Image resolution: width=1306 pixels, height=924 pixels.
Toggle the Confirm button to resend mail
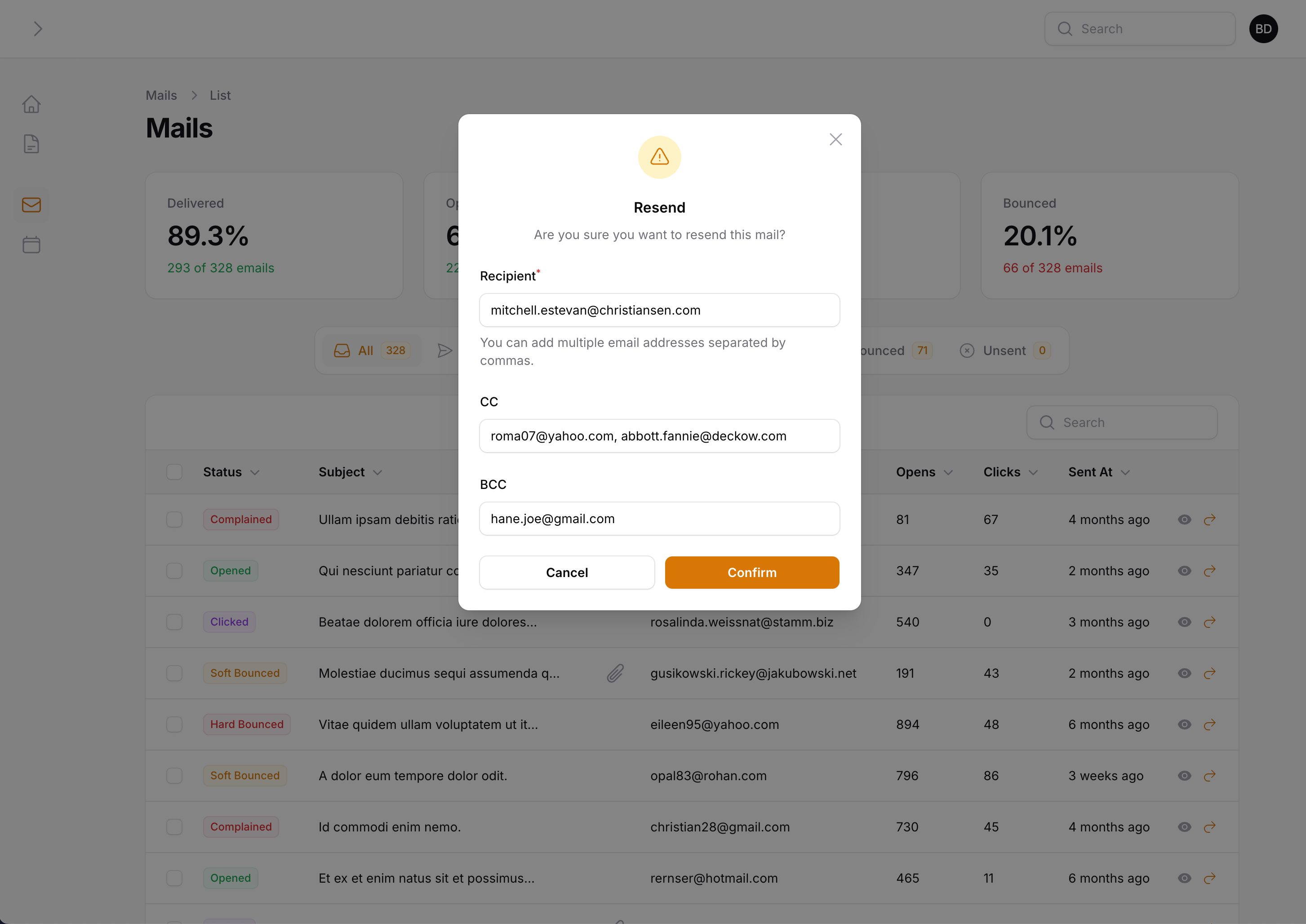coord(752,572)
